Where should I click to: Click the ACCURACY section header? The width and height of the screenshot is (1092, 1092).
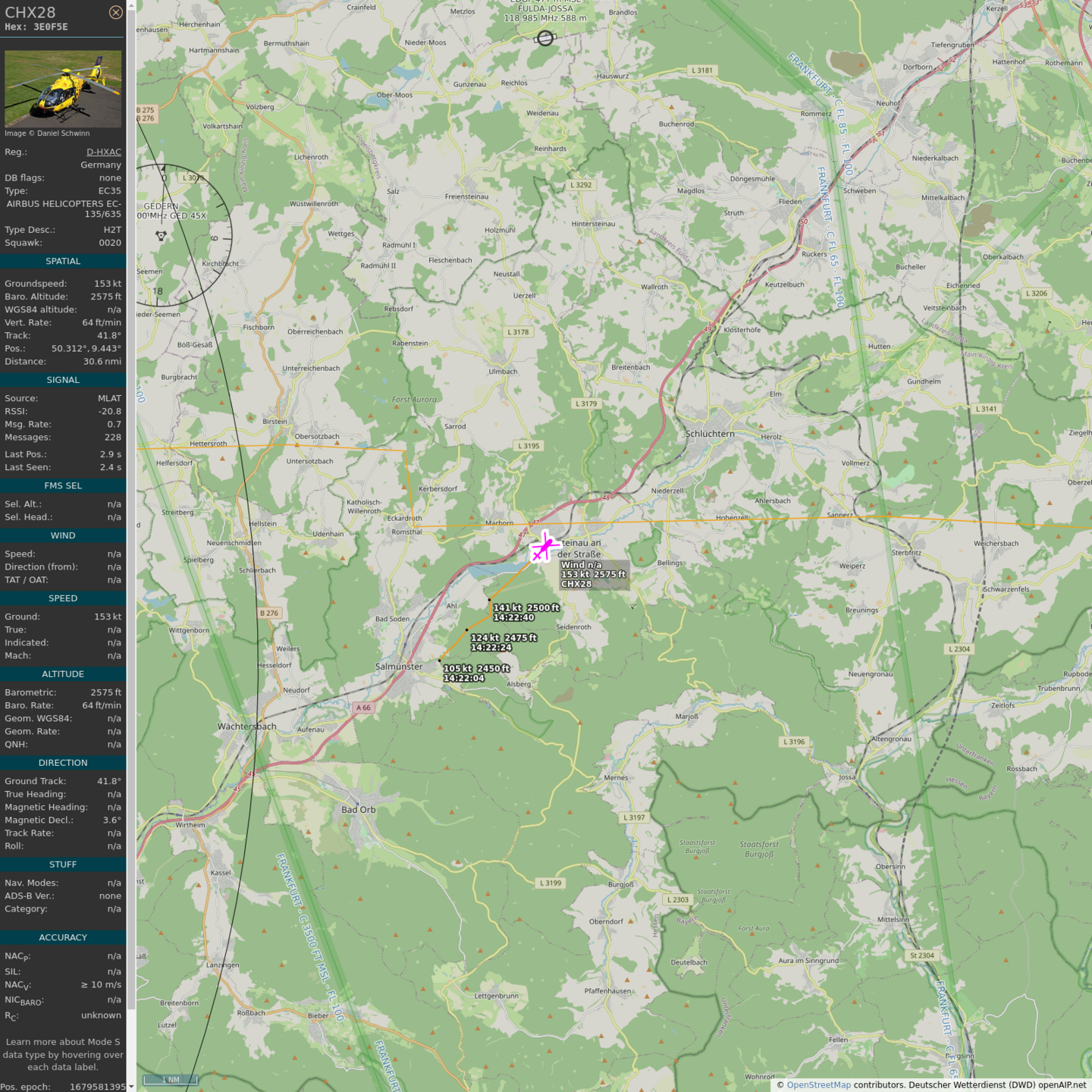click(x=63, y=937)
